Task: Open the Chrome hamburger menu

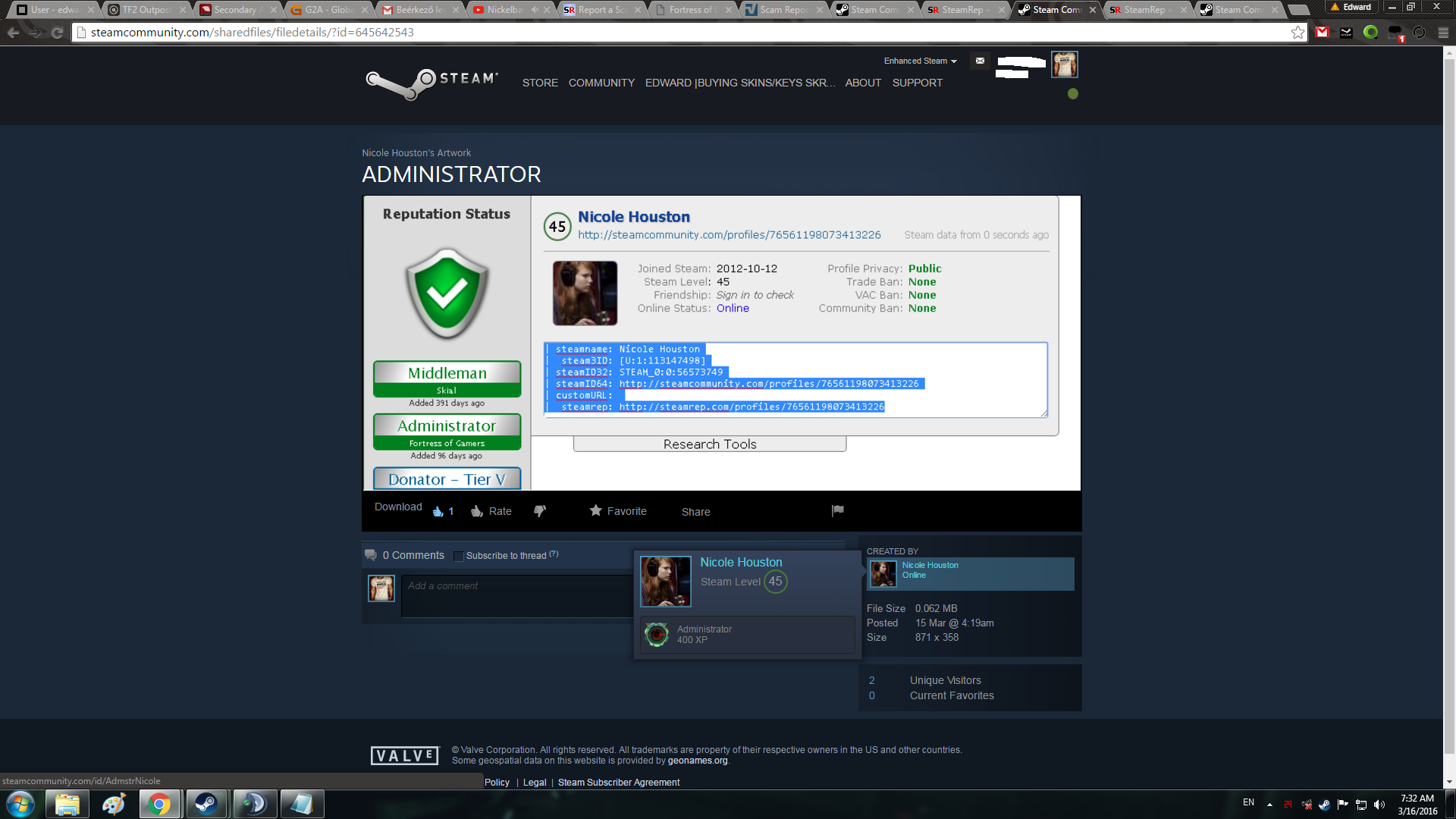Action: [1443, 33]
